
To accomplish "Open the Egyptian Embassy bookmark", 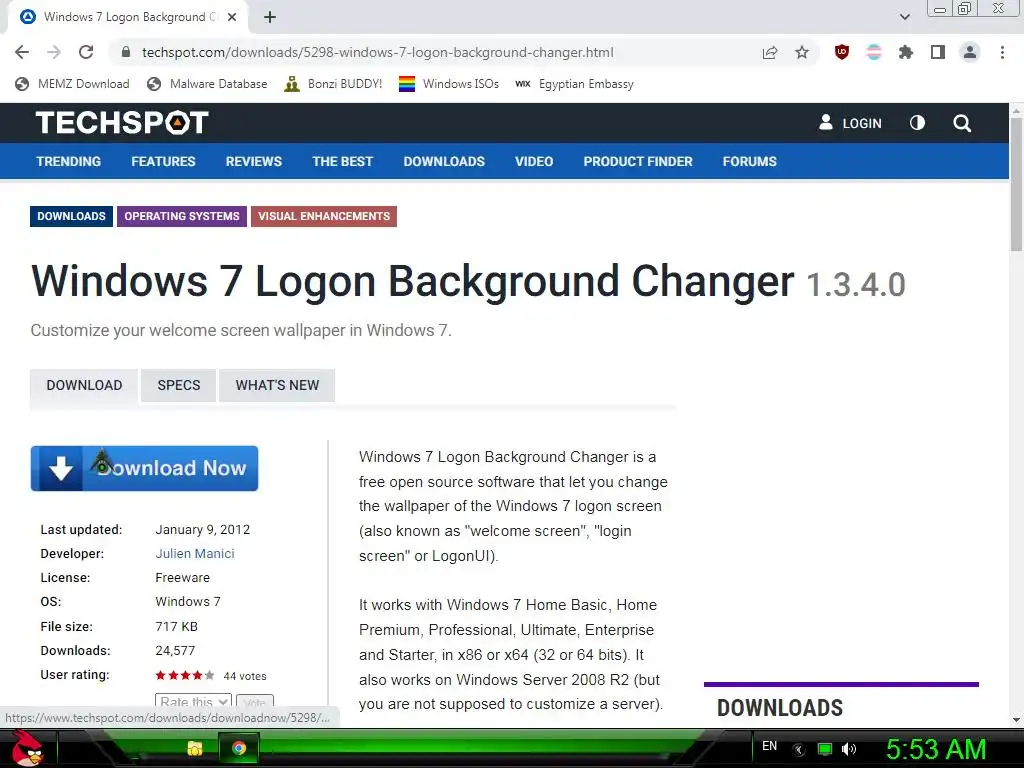I will pos(574,84).
